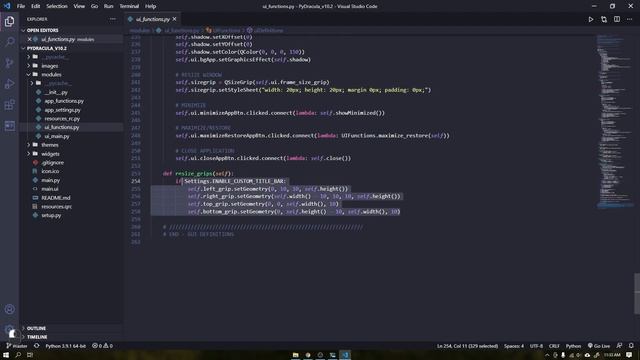This screenshot has height=360, width=640.
Task: Open More Actions in the editor toolbar
Action: click(x=629, y=19)
